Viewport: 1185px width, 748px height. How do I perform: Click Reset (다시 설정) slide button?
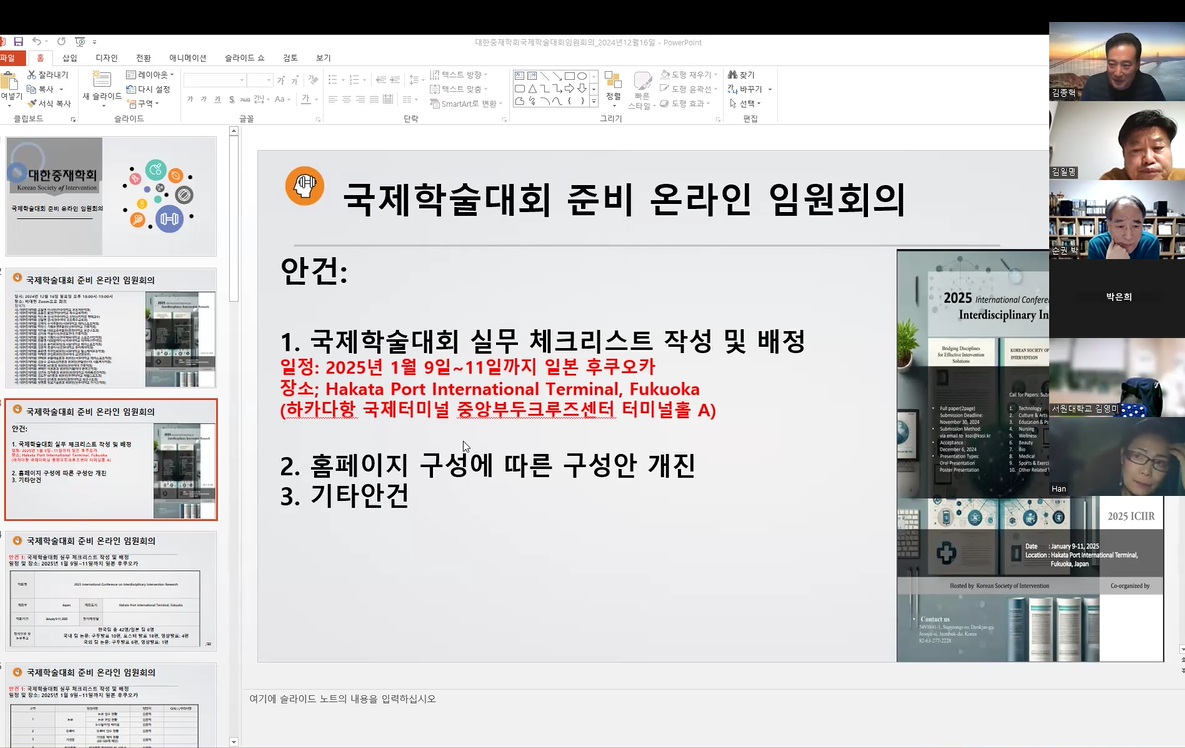(148, 89)
